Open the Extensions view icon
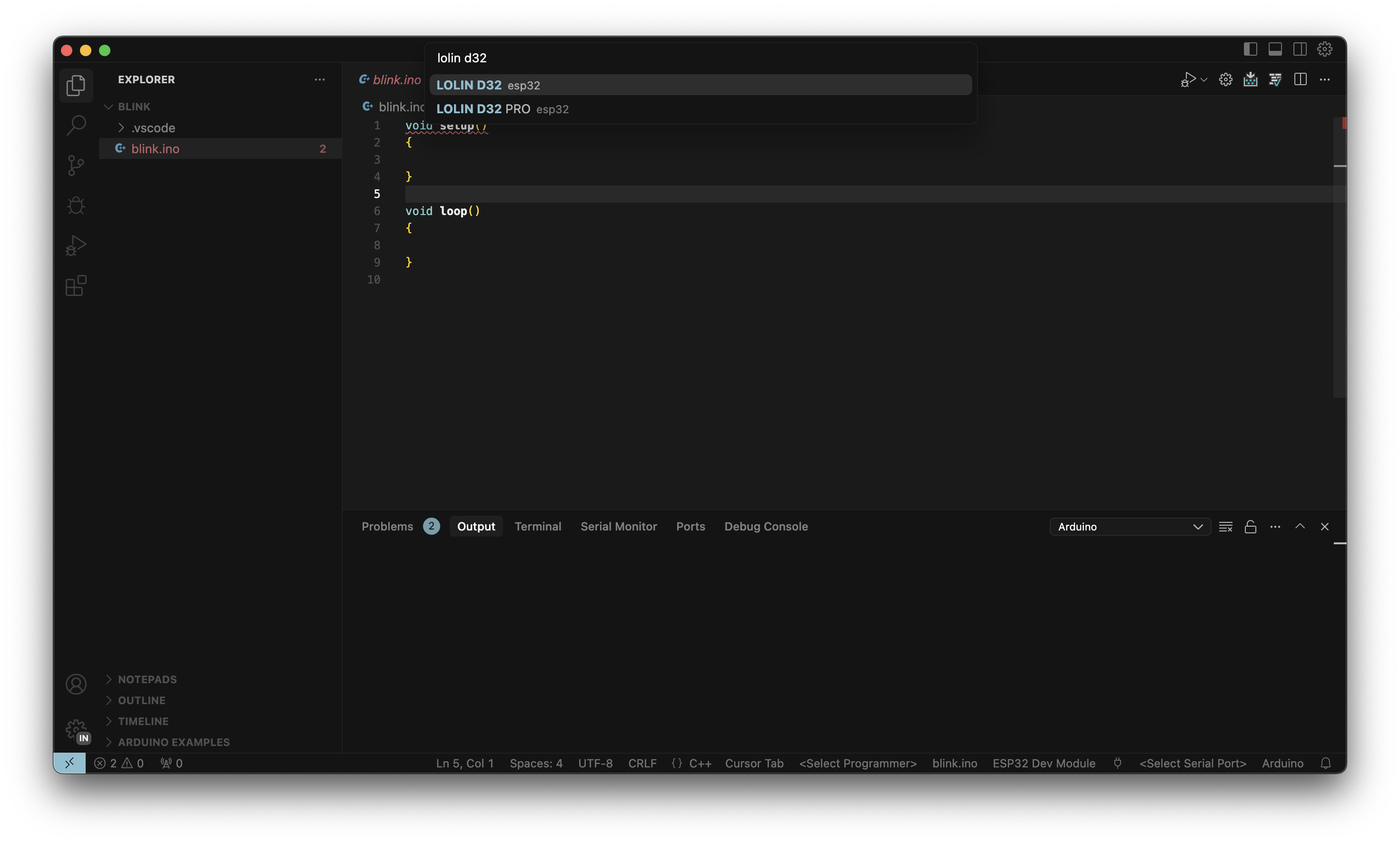 (76, 285)
